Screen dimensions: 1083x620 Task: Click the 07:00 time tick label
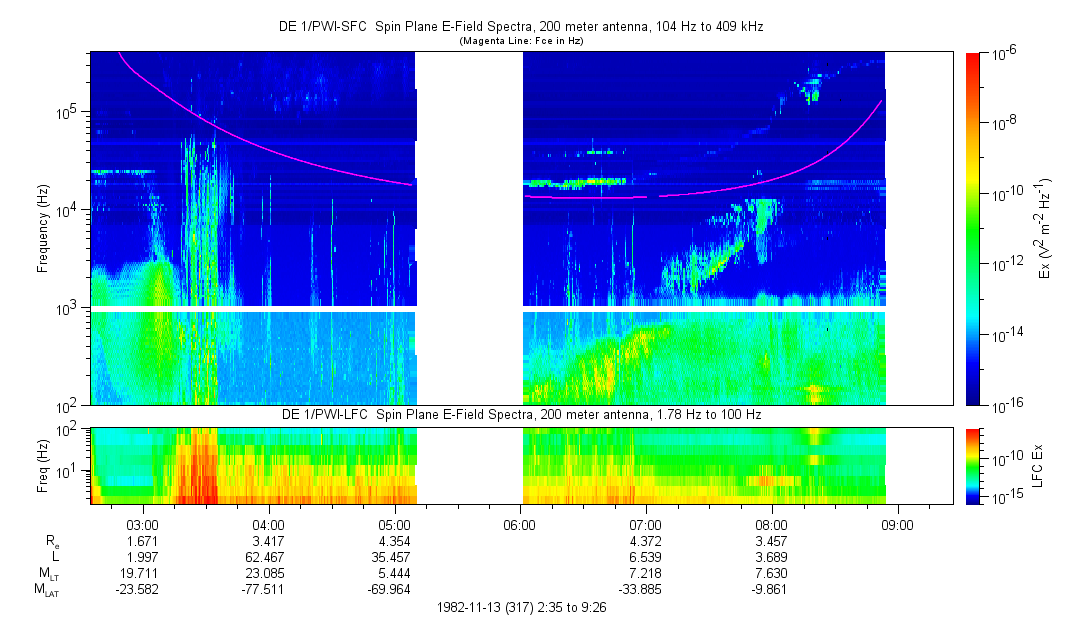click(x=646, y=525)
